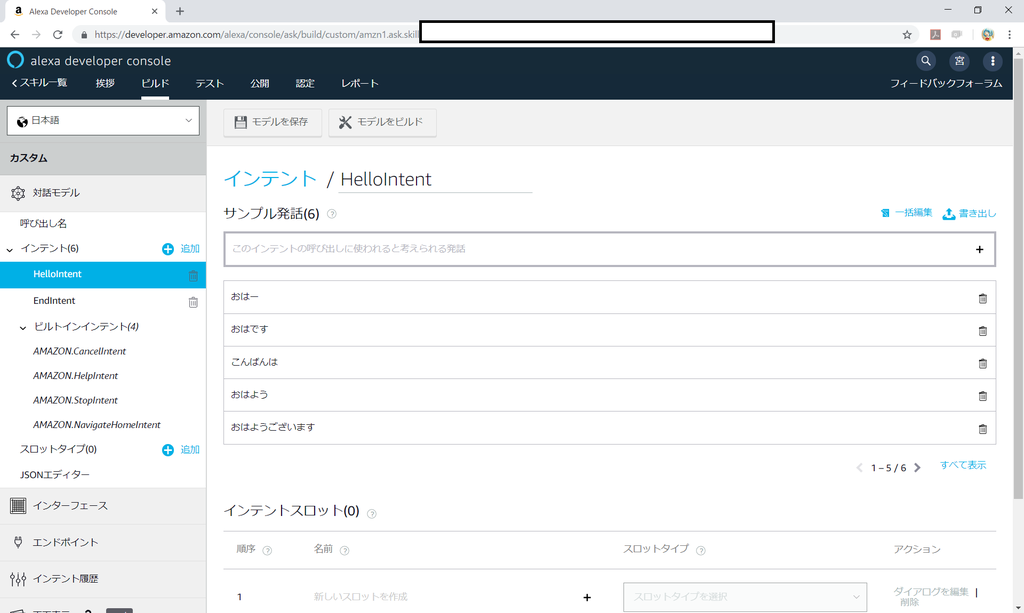Reload the page in the browser
This screenshot has height=613, width=1024.
pyautogui.click(x=57, y=35)
